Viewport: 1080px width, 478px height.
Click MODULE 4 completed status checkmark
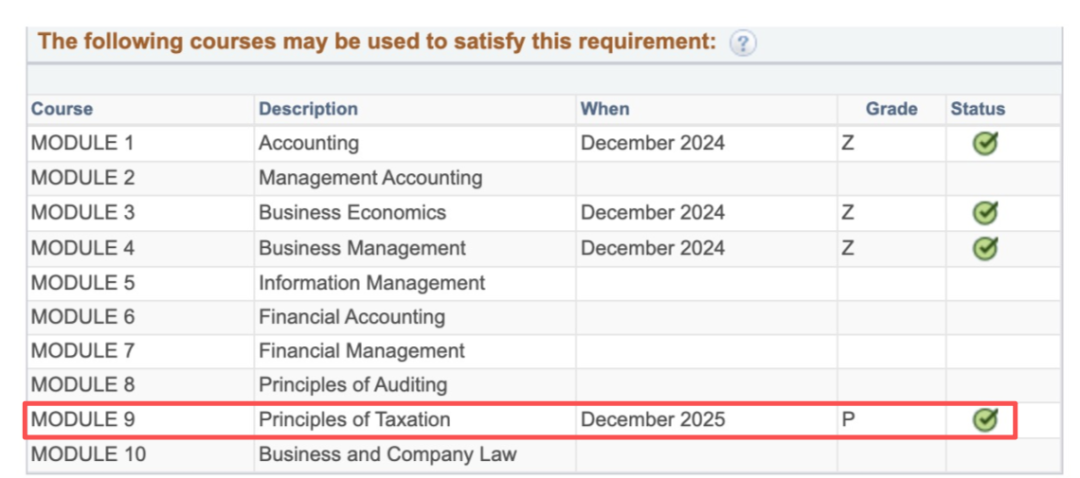[986, 248]
